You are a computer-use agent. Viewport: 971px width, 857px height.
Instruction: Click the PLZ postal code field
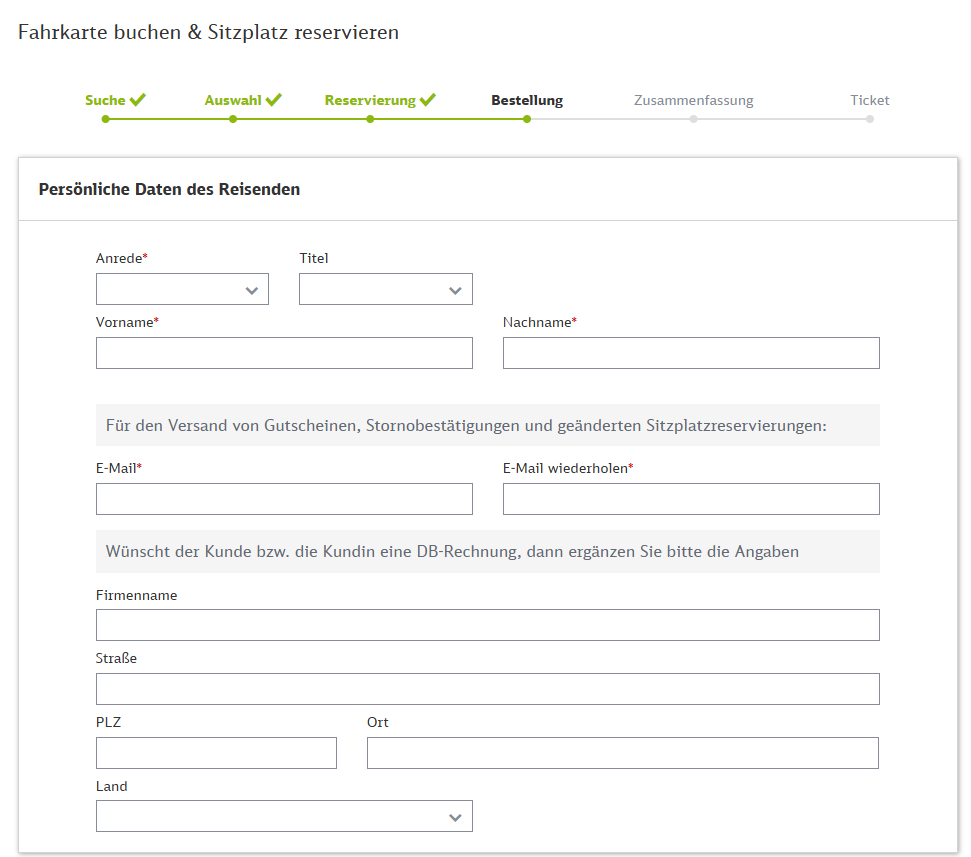point(216,753)
